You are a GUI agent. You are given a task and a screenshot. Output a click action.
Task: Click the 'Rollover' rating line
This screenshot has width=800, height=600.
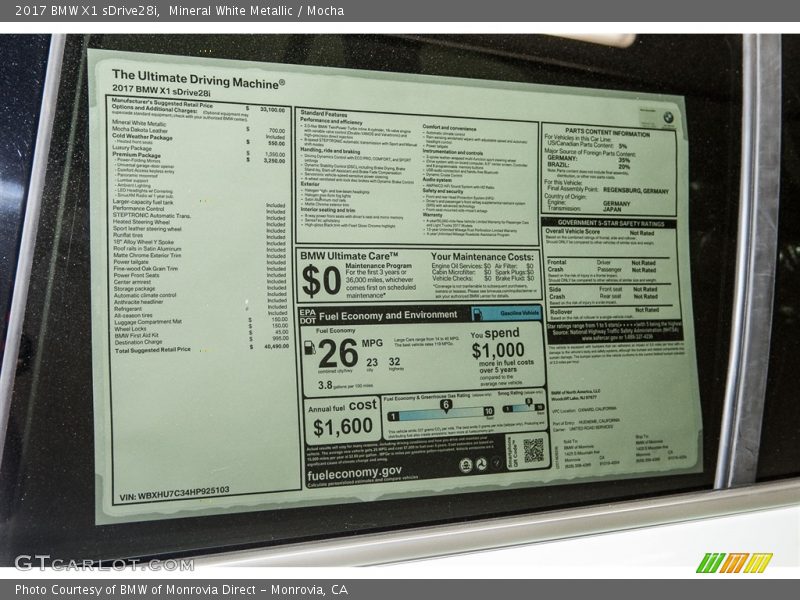coord(604,311)
